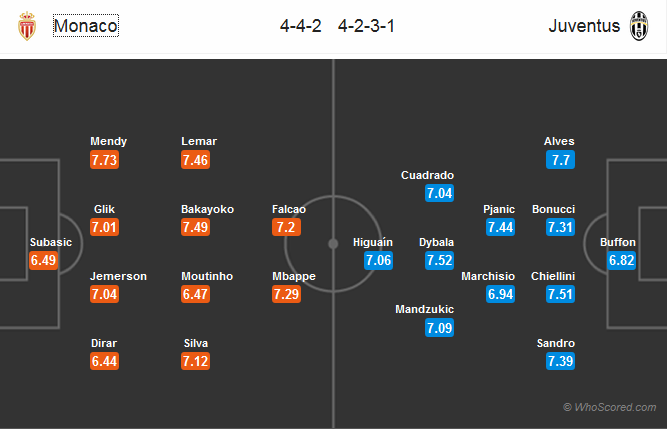
Task: Click Juventus's 4-2-3-1 formation label
Action: (366, 26)
